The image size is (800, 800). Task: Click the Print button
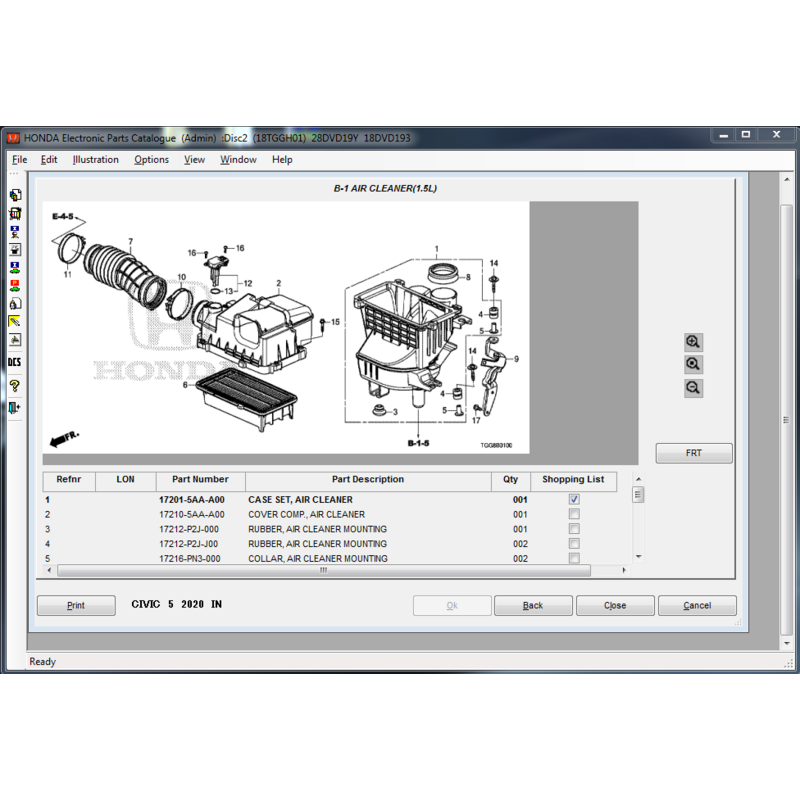[x=76, y=605]
